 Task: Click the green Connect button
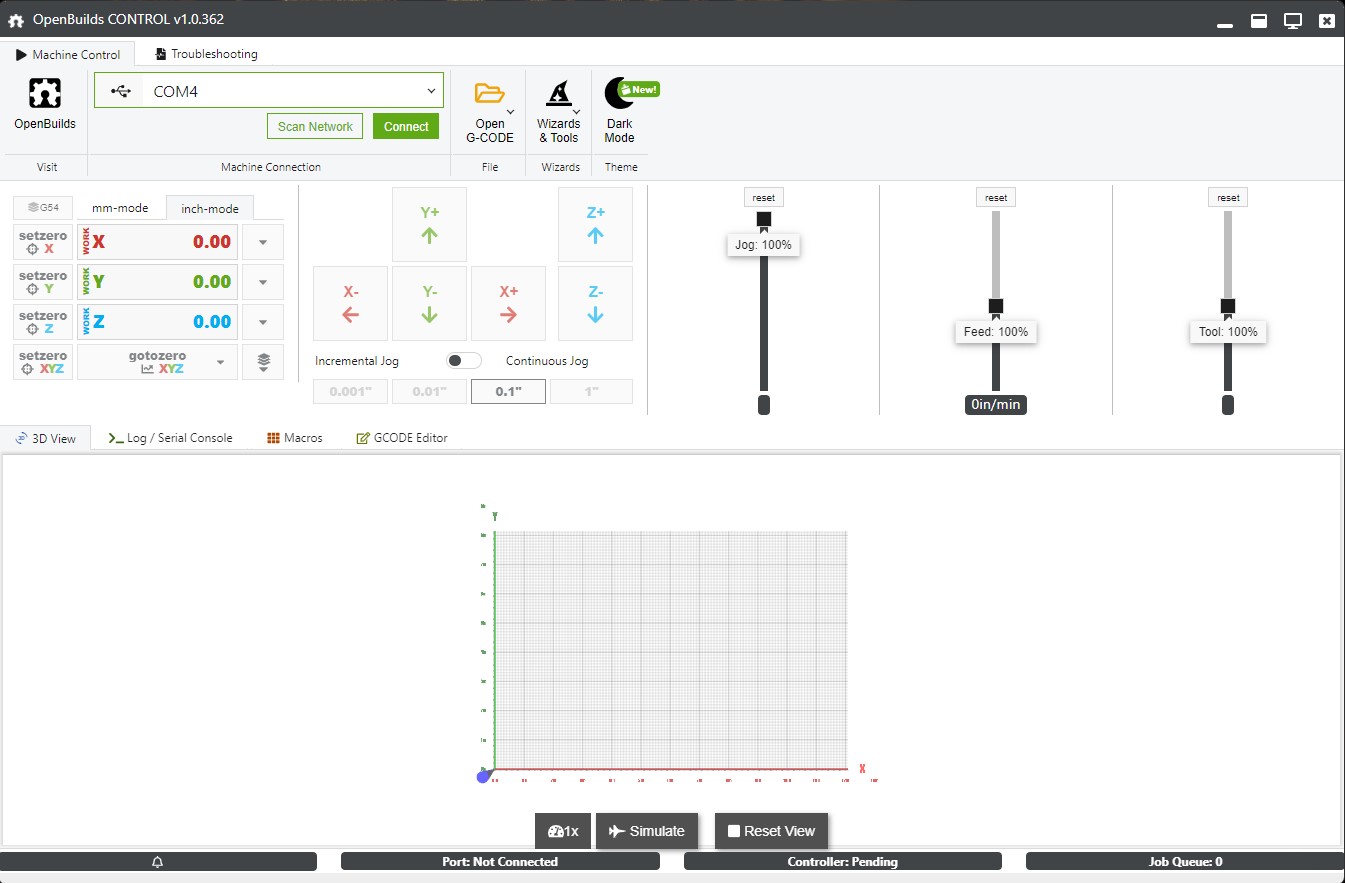point(406,126)
